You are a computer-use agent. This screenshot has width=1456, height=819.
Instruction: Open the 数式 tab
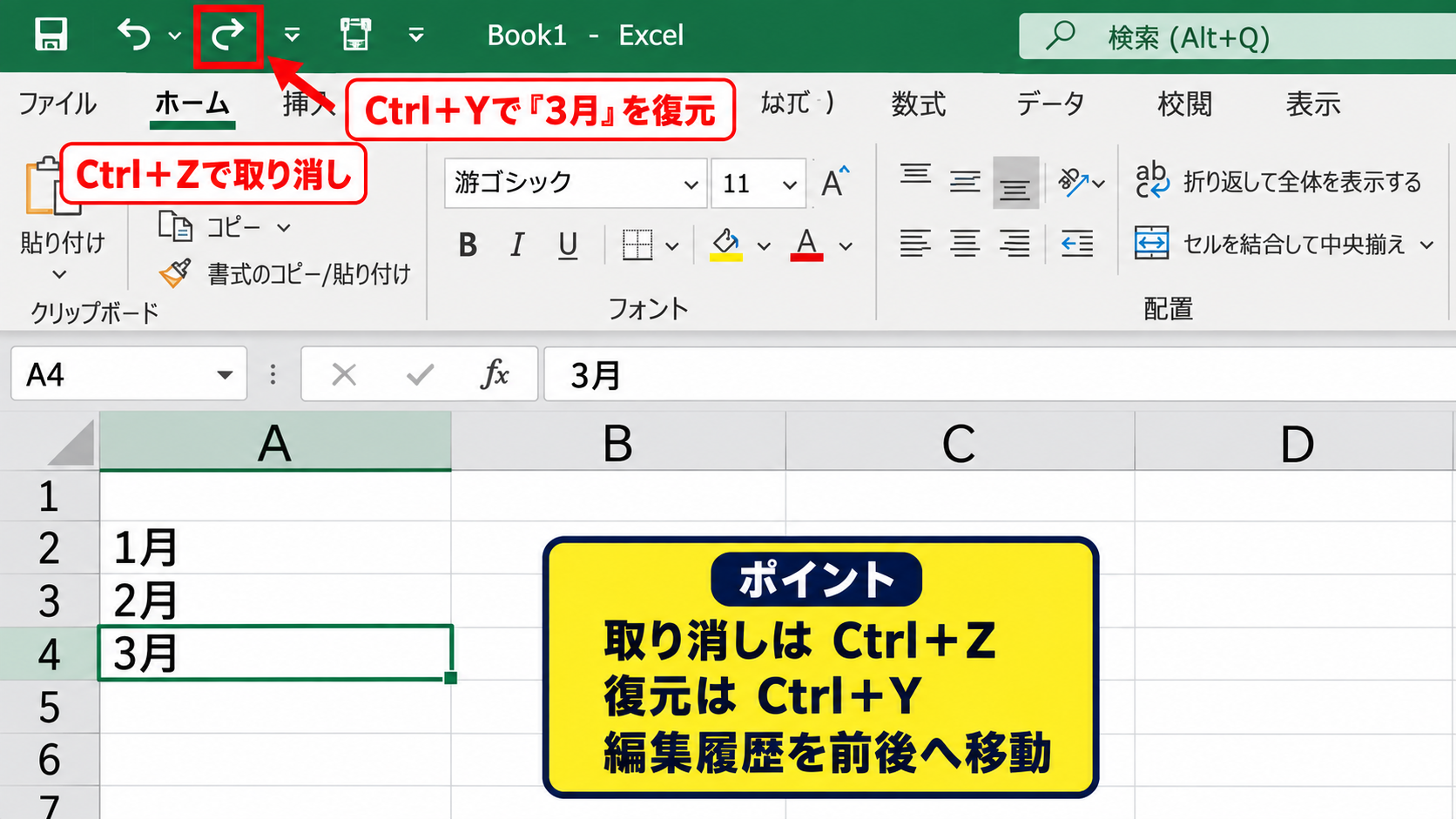click(919, 104)
